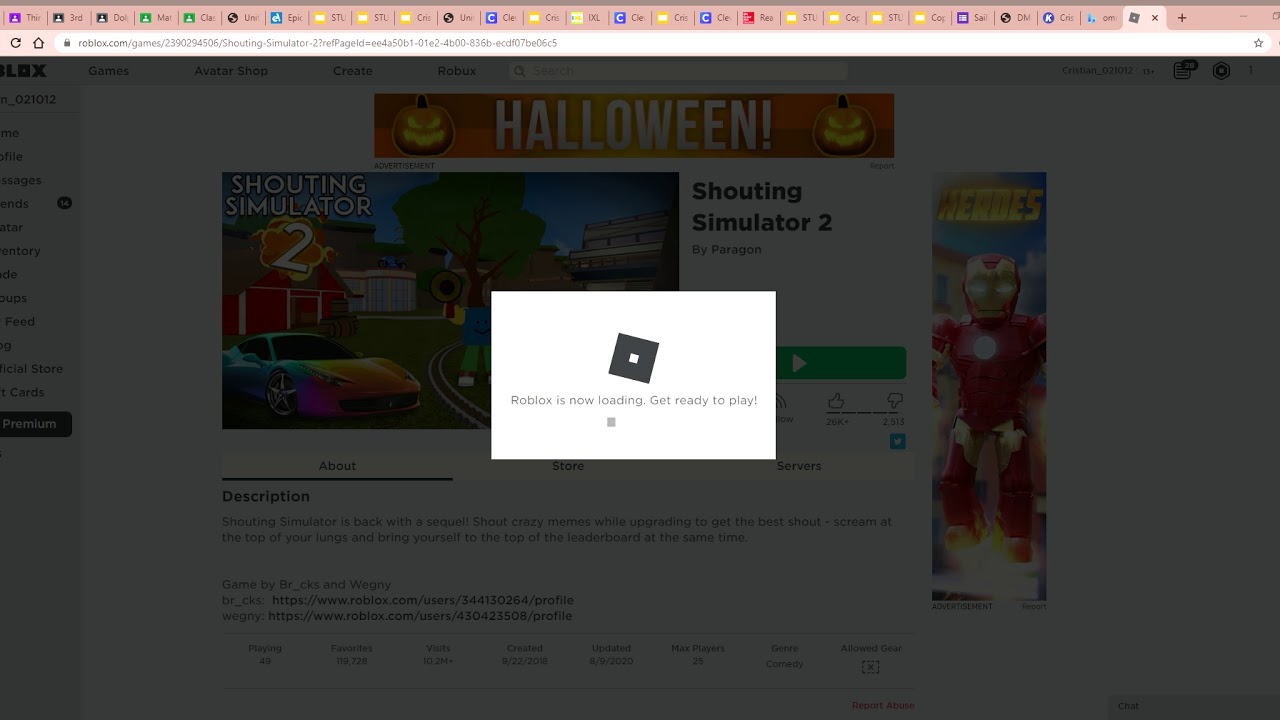
Task: Open the Messages sidebar item
Action: 21,180
